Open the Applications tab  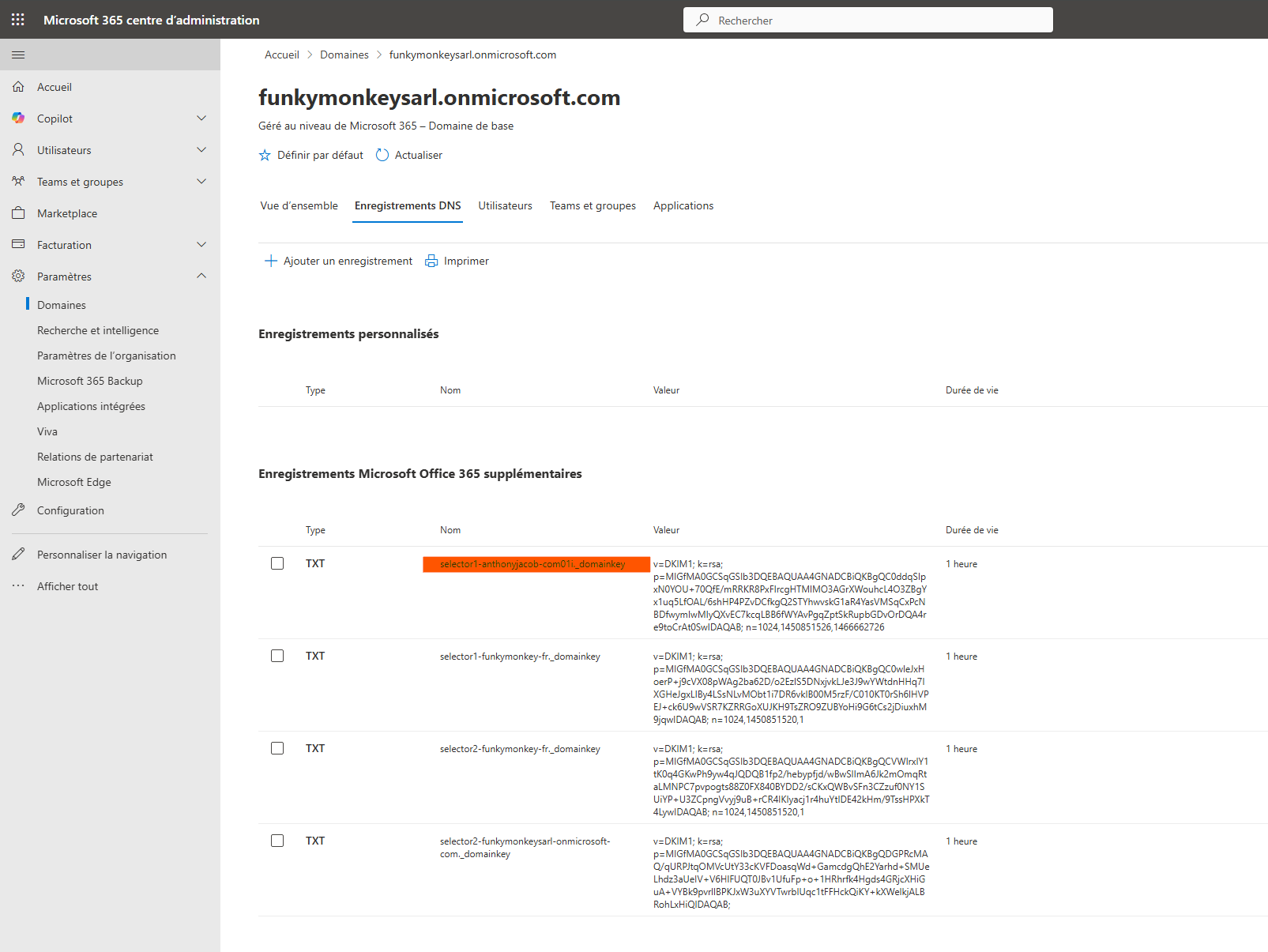[683, 205]
